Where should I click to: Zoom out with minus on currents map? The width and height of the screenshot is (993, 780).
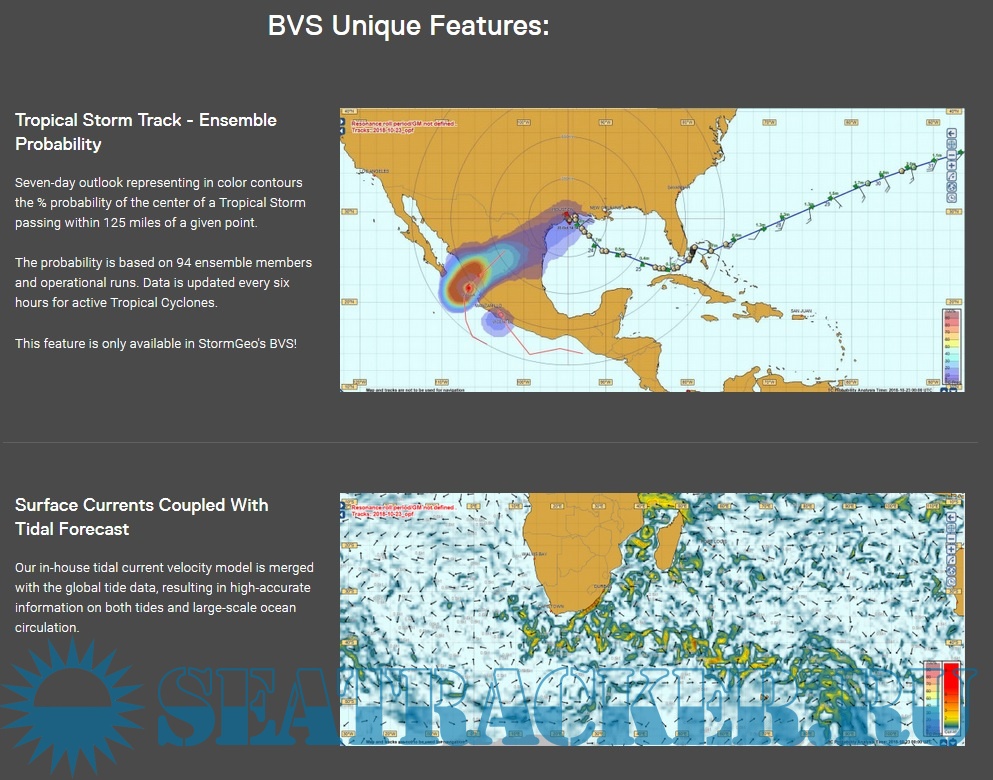[951, 538]
